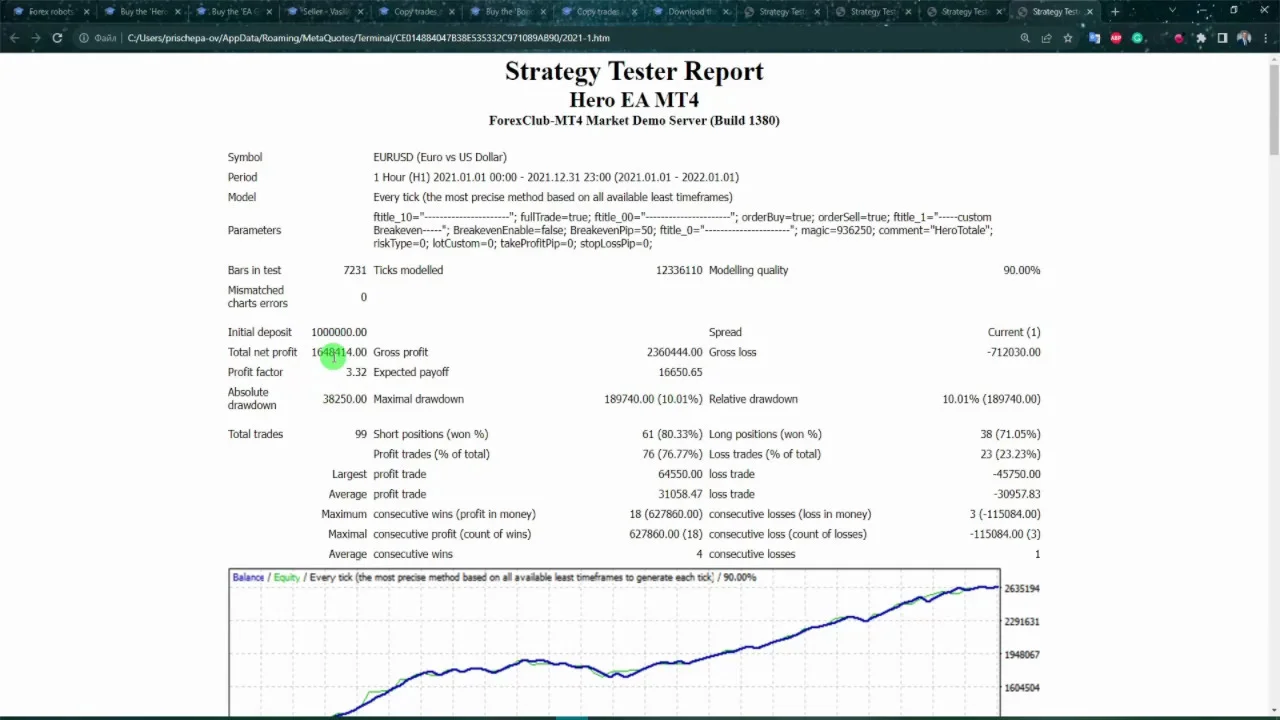The image size is (1280, 720).
Task: Toggle the browser side panel
Action: 1222,38
